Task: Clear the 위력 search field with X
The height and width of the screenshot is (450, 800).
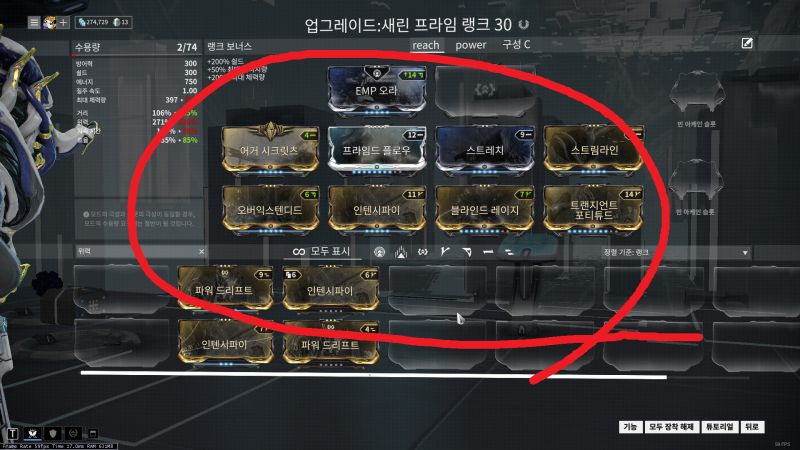Action: 202,252
